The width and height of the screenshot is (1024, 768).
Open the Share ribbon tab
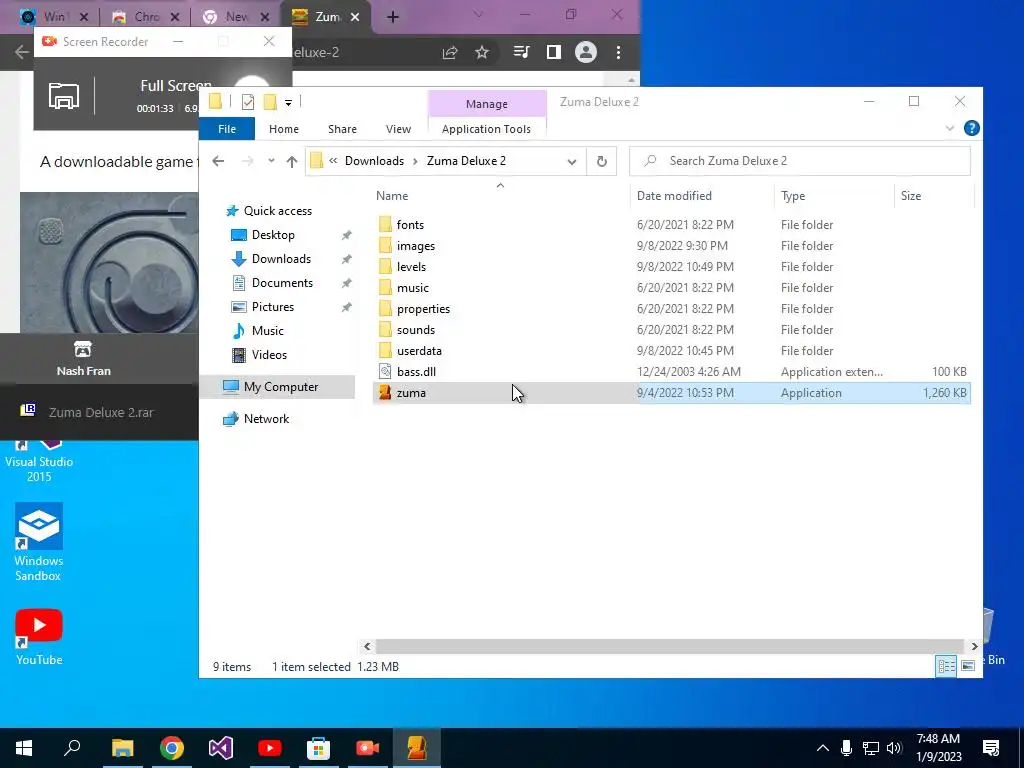pyautogui.click(x=342, y=129)
